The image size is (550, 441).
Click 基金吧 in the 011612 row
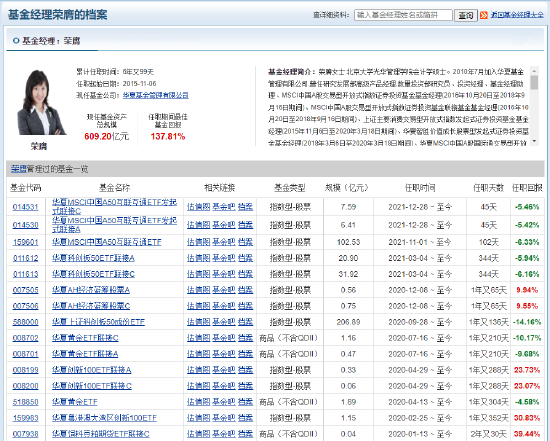[224, 258]
